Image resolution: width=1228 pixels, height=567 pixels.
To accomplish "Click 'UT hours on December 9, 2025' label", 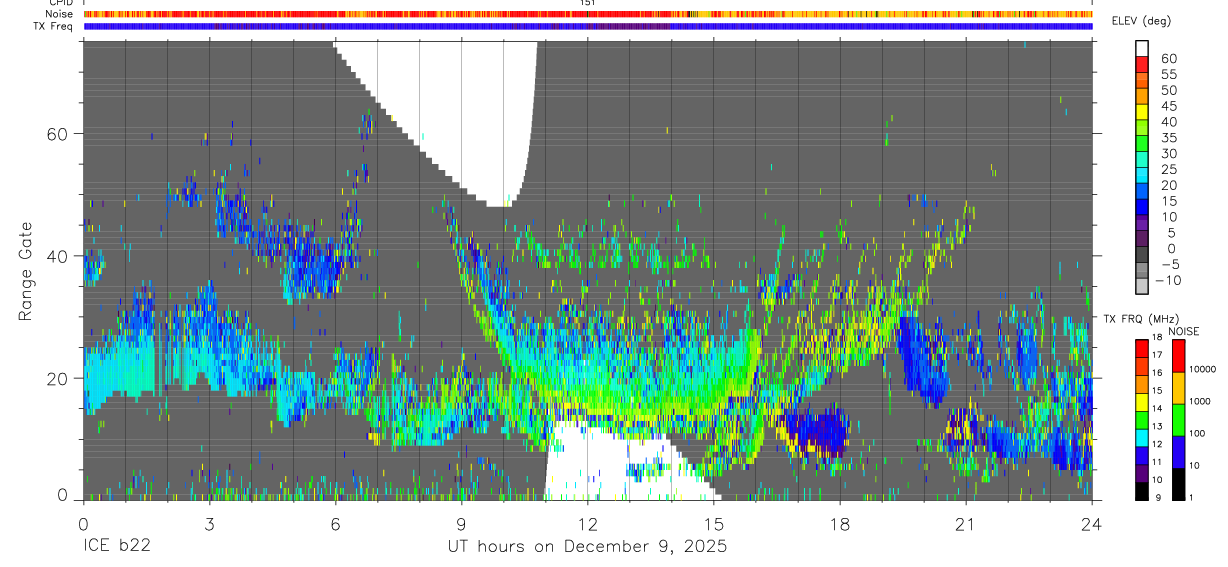I will click(x=587, y=547).
